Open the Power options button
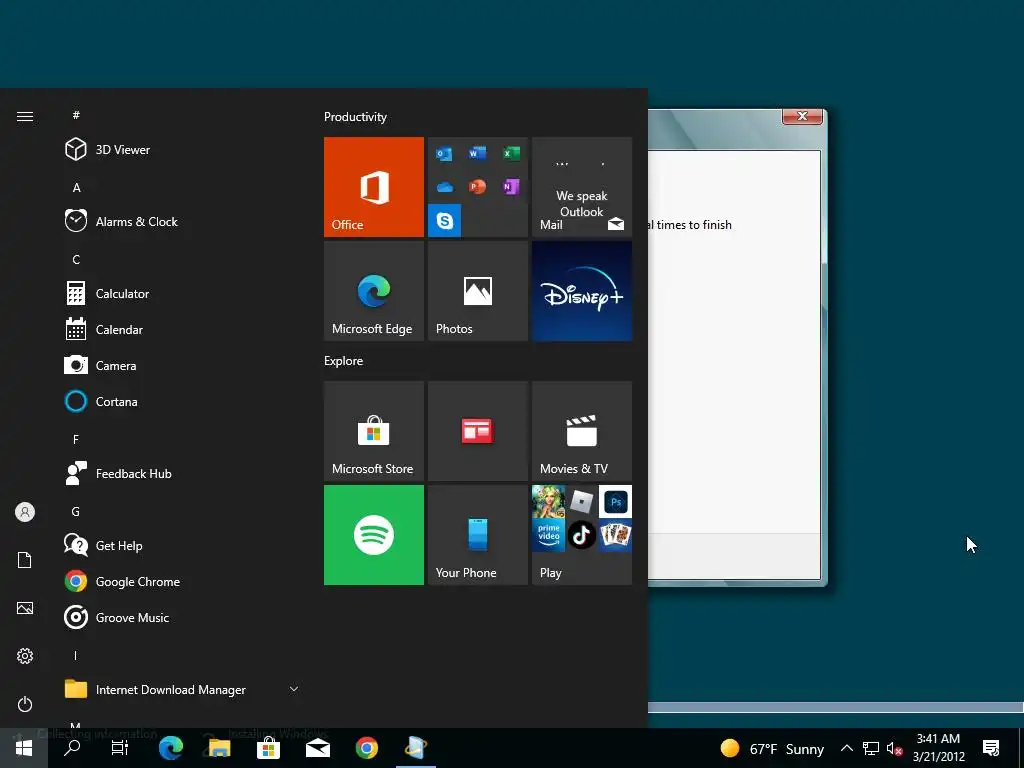This screenshot has width=1024, height=768. 25,704
